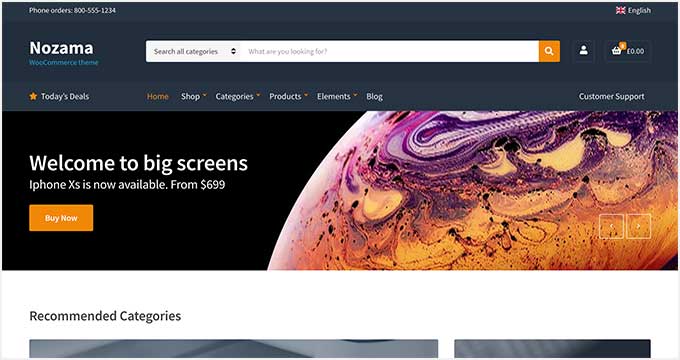The image size is (680, 360).
Task: Click the 'What are you looking for?' field
Action: [389, 51]
